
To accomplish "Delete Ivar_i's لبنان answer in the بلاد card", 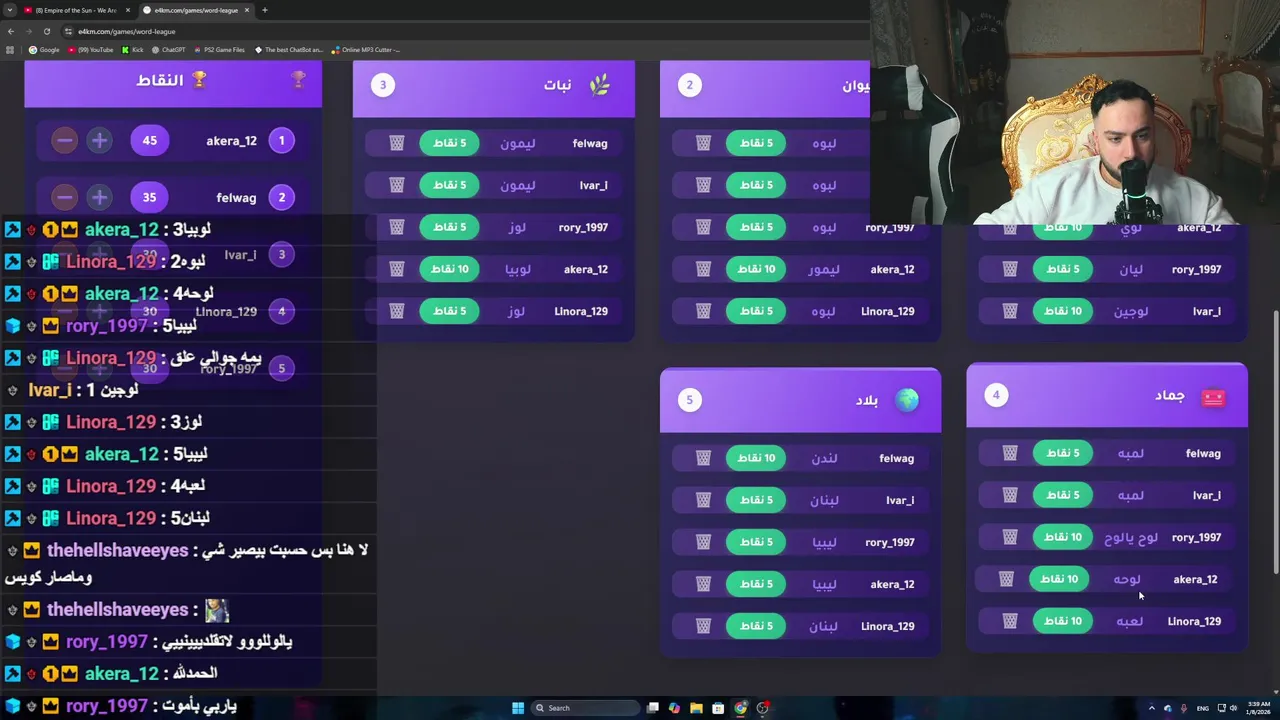I will click(704, 500).
